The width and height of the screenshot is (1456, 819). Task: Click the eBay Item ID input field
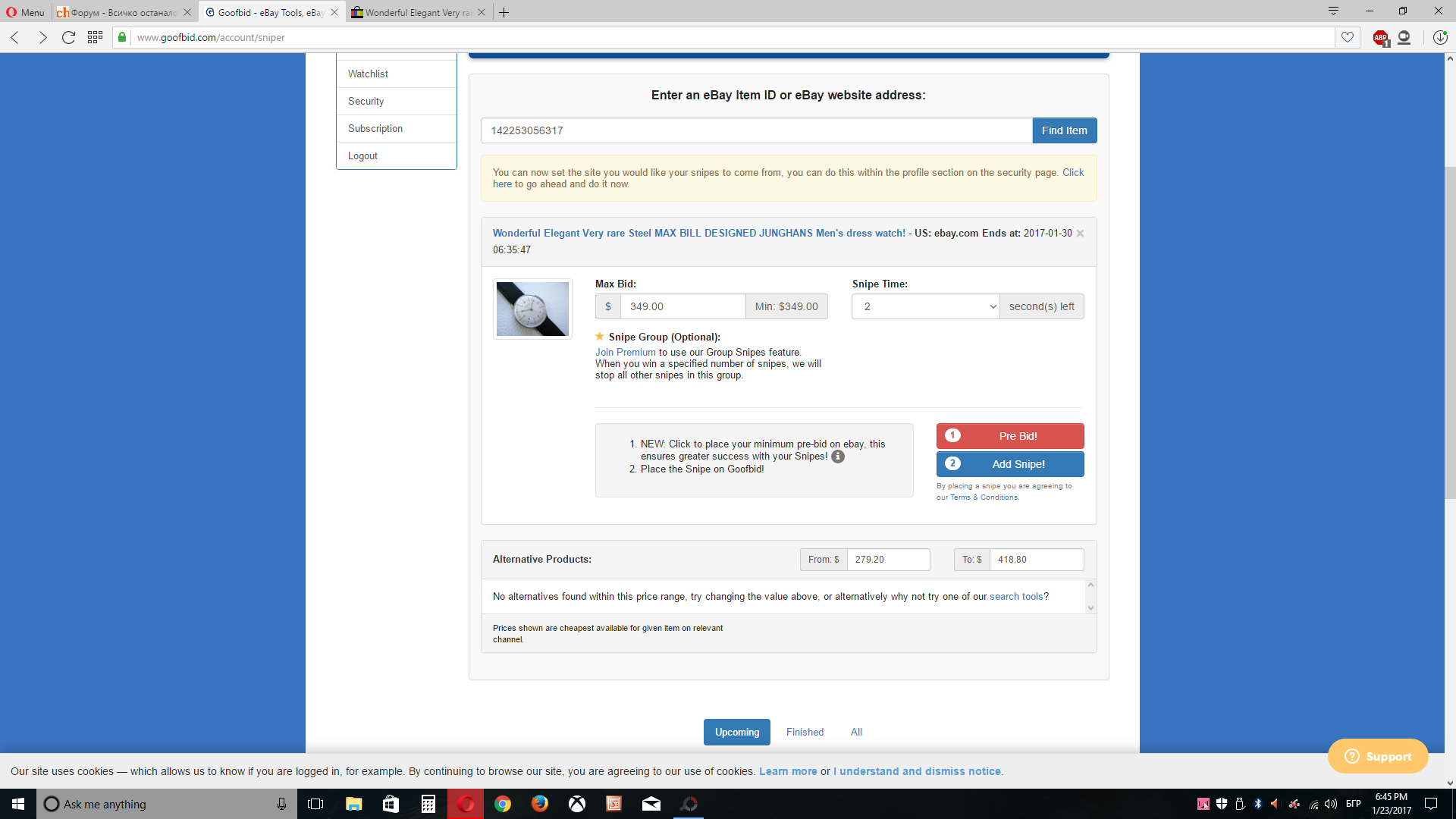(756, 130)
